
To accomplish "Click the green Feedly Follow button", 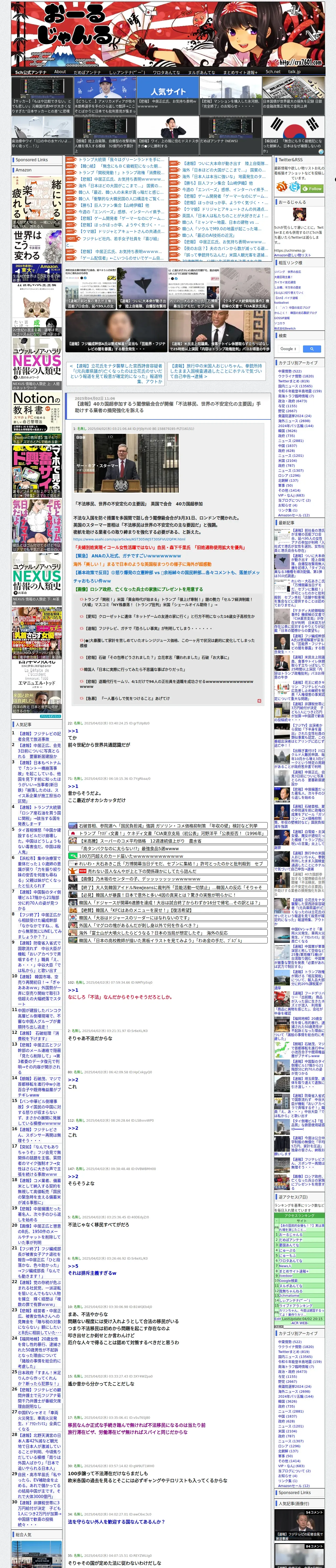I will pos(312,189).
